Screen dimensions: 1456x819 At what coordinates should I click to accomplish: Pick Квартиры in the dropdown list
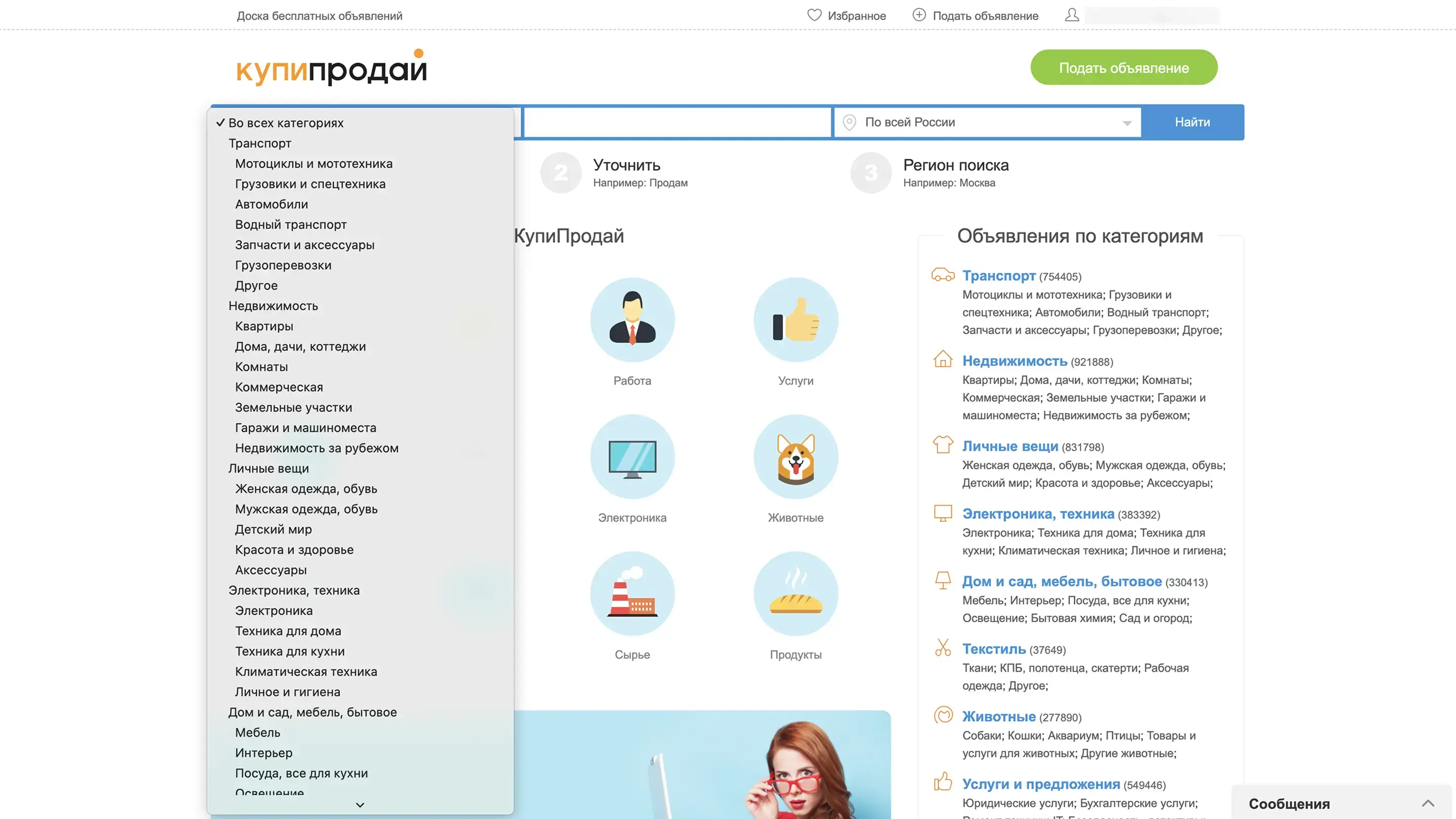(x=264, y=326)
